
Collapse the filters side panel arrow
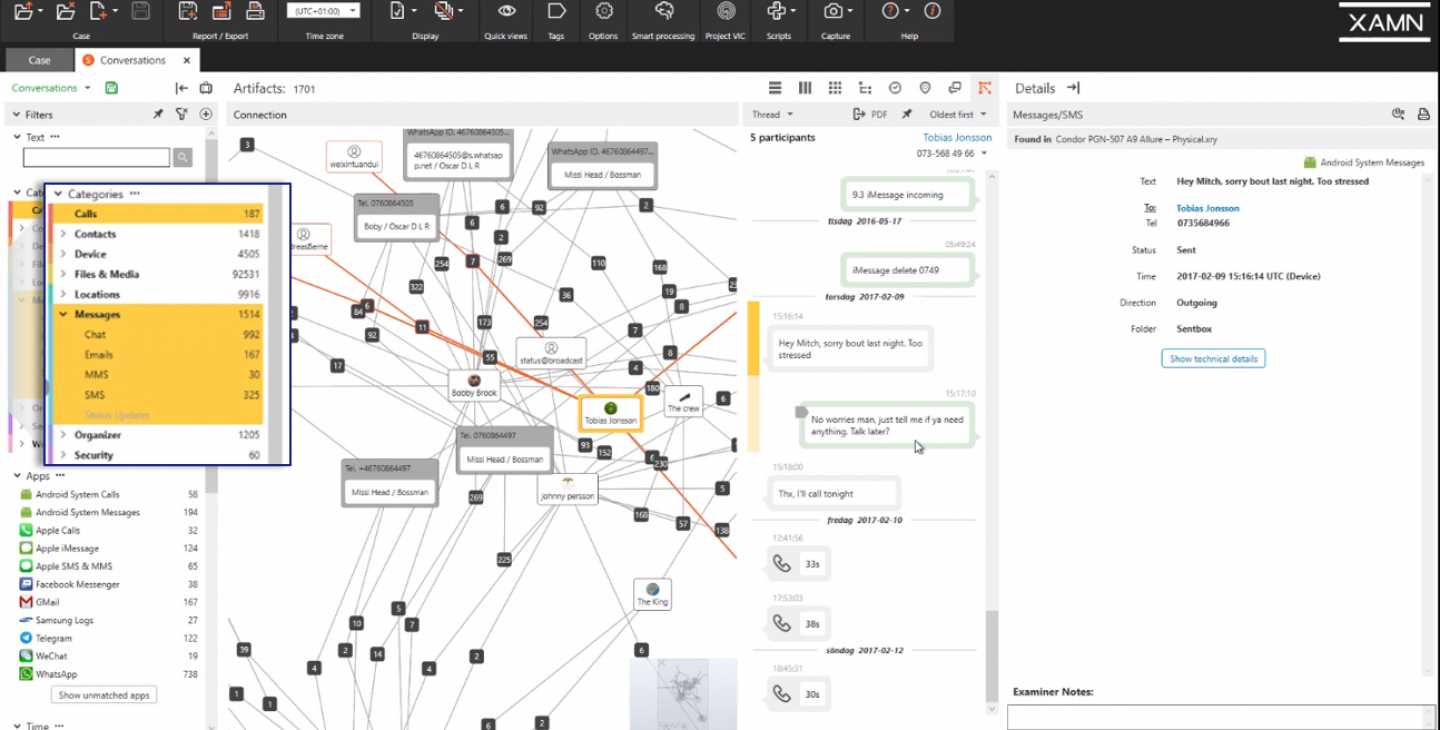click(x=181, y=88)
